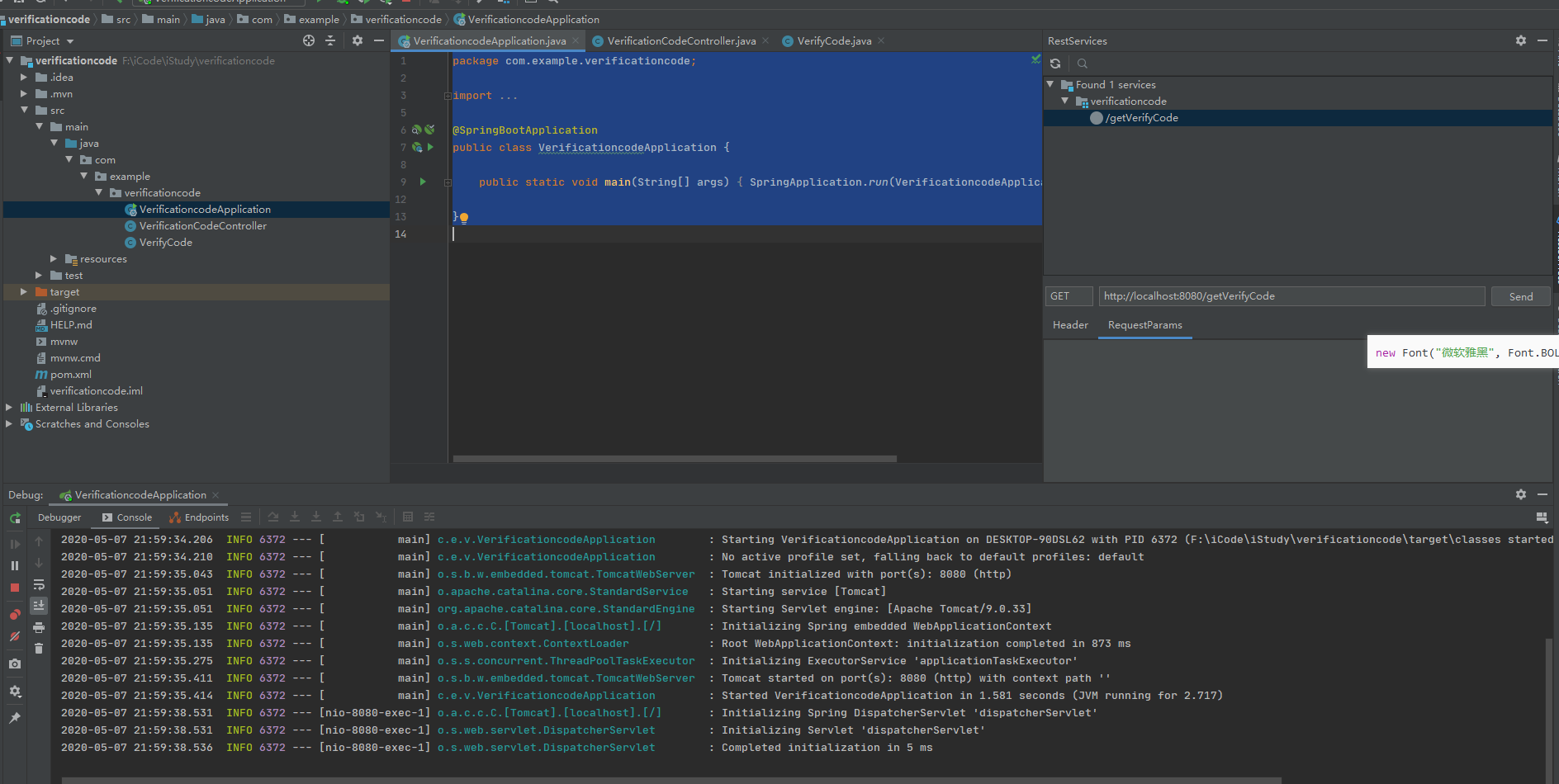Refresh the RestServices list
This screenshot has width=1559, height=784.
coord(1055,64)
